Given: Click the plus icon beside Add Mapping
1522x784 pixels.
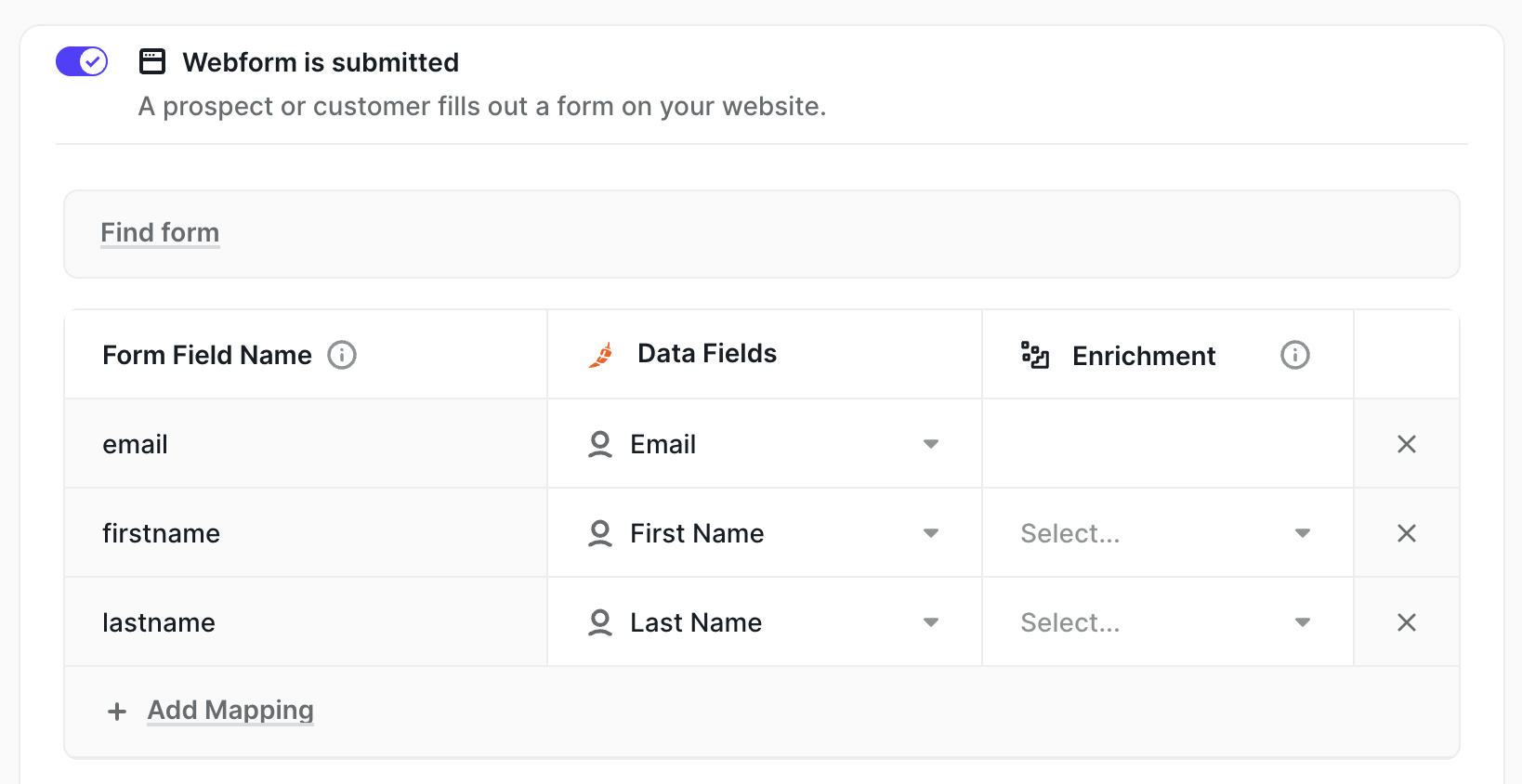Looking at the screenshot, I should pyautogui.click(x=117, y=712).
